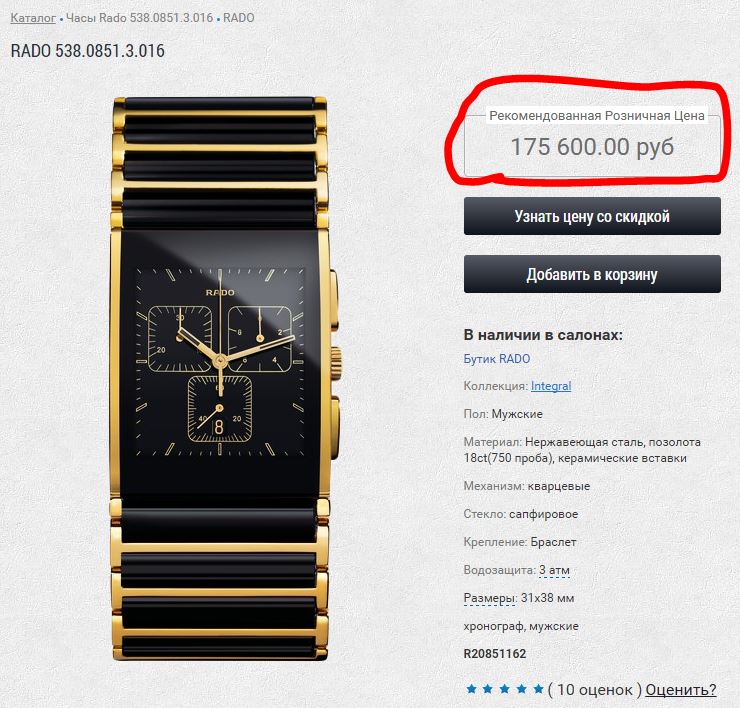The width and height of the screenshot is (740, 708).
Task: Open the RADO breadcrumb item
Action: tap(239, 18)
